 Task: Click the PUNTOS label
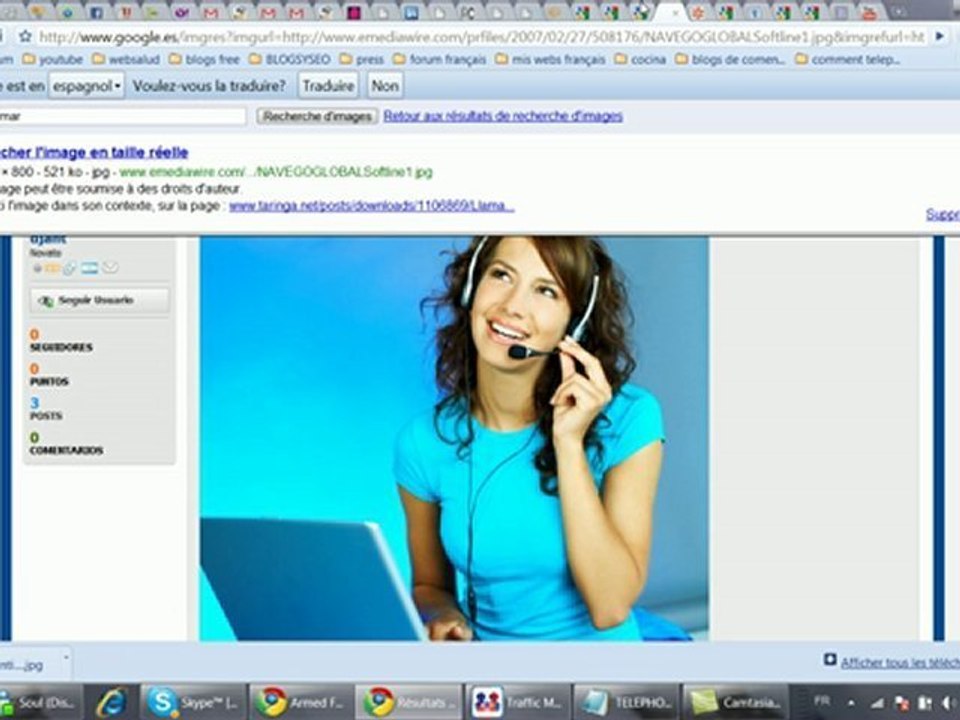click(x=49, y=381)
